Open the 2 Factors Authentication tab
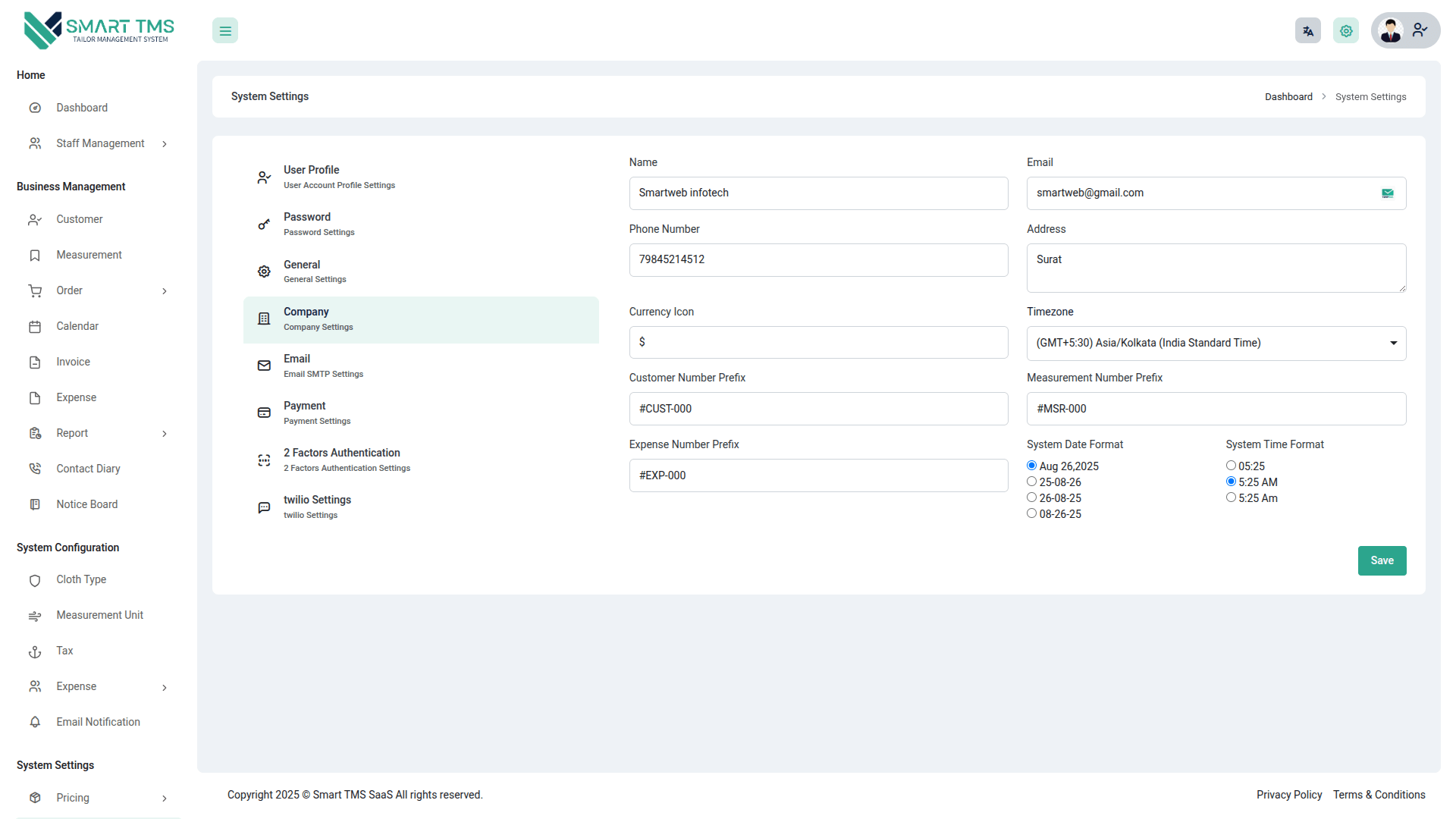Image resolution: width=1456 pixels, height=819 pixels. tap(341, 460)
